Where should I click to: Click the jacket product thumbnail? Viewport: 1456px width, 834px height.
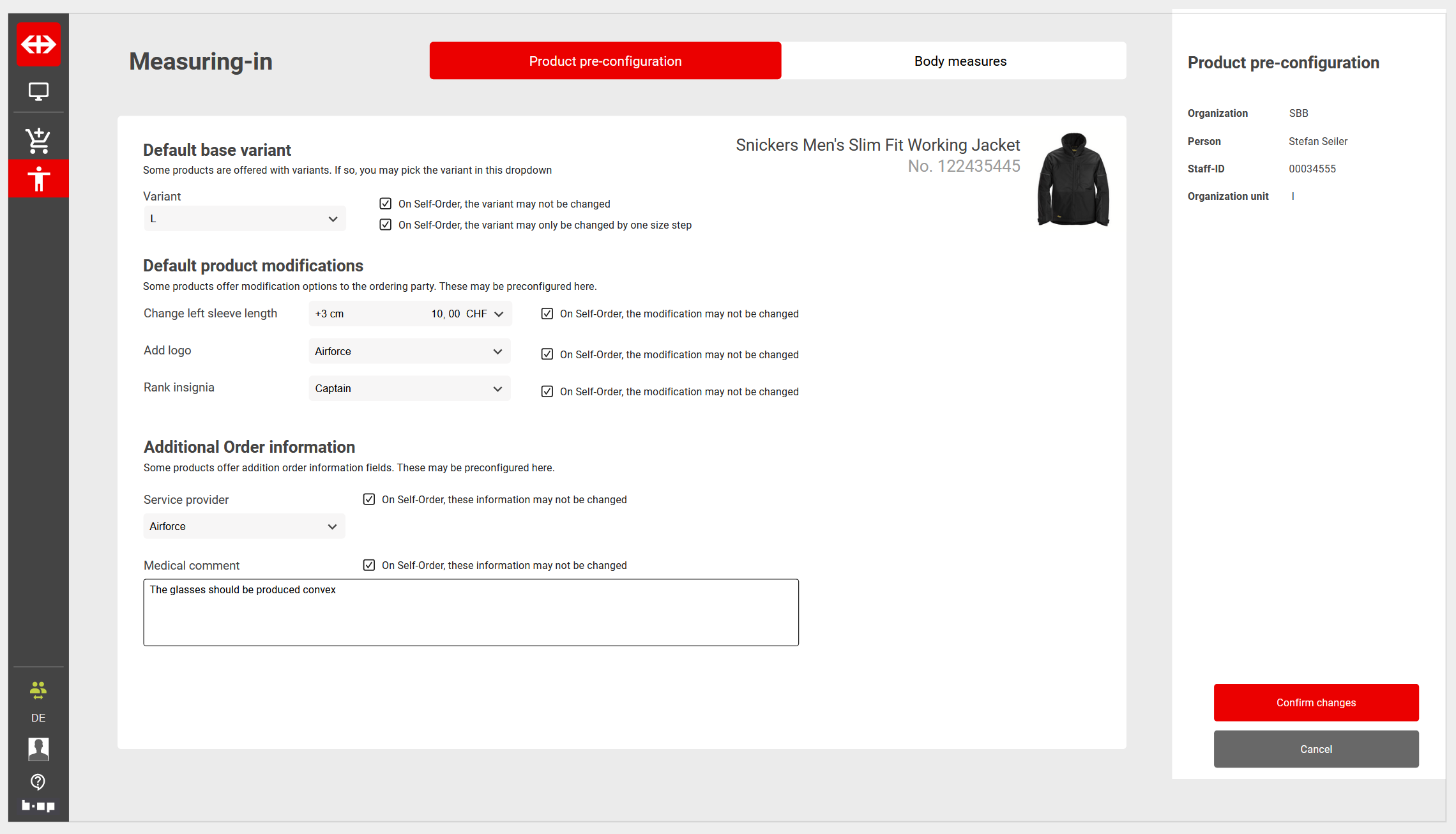click(x=1073, y=179)
